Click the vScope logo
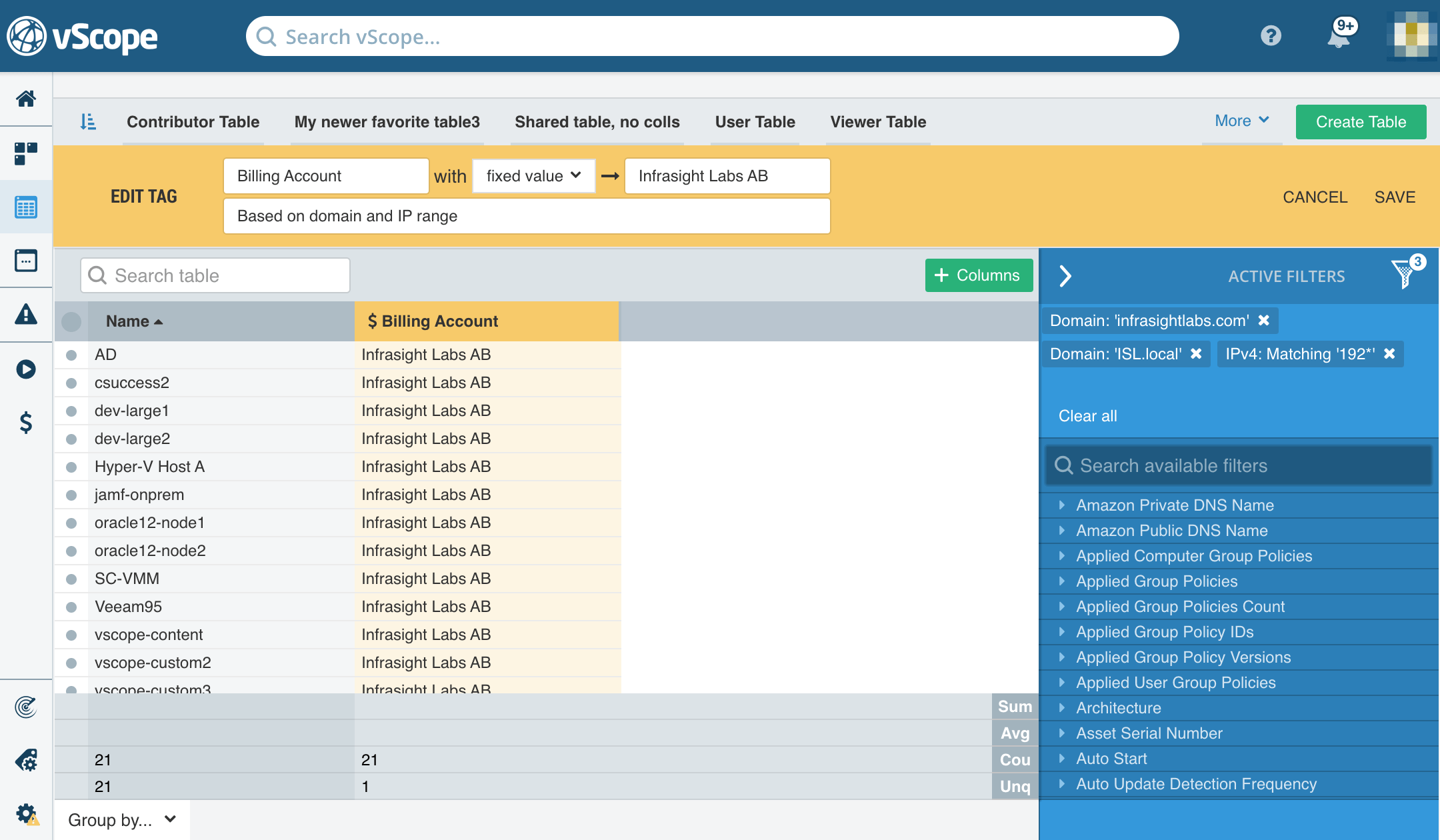Screen dimensions: 1440x840 (83, 36)
